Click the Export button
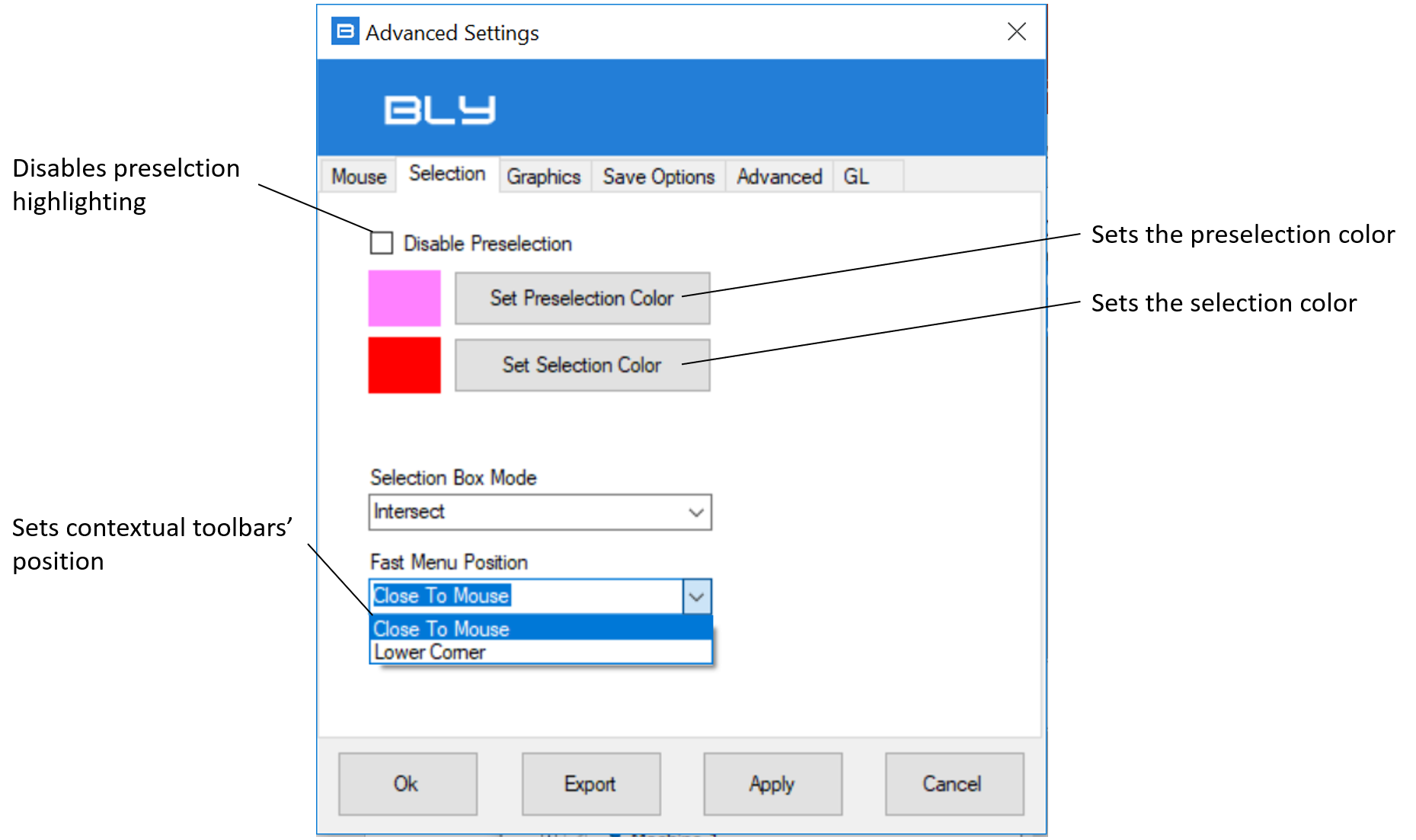Image resolution: width=1416 pixels, height=840 pixels. 591,784
